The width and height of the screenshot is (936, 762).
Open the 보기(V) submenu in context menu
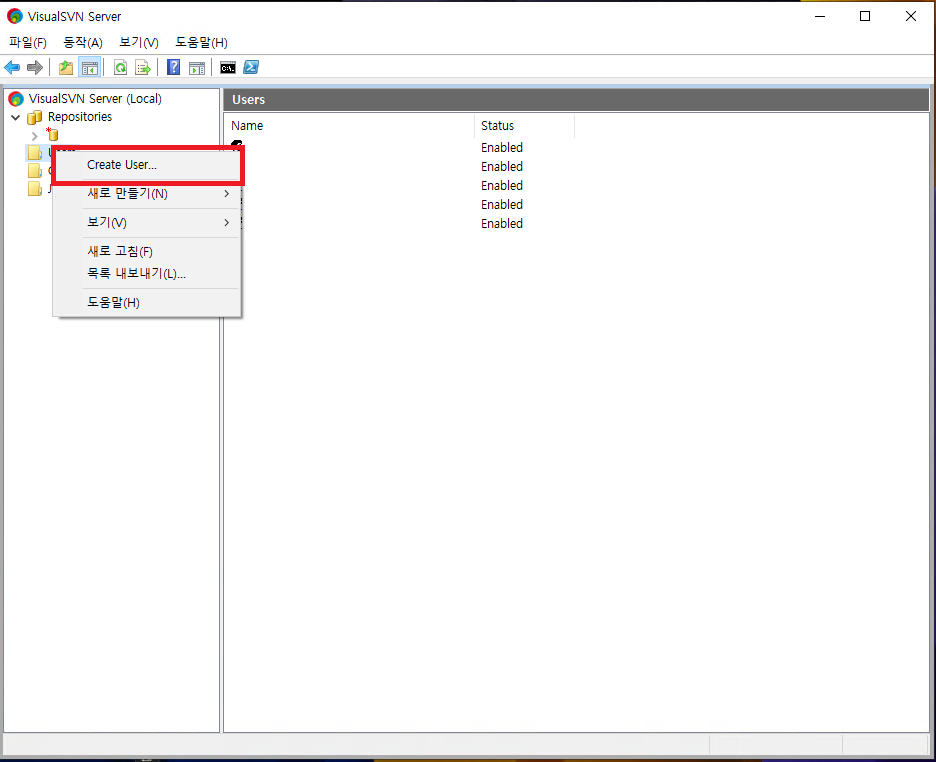point(147,223)
